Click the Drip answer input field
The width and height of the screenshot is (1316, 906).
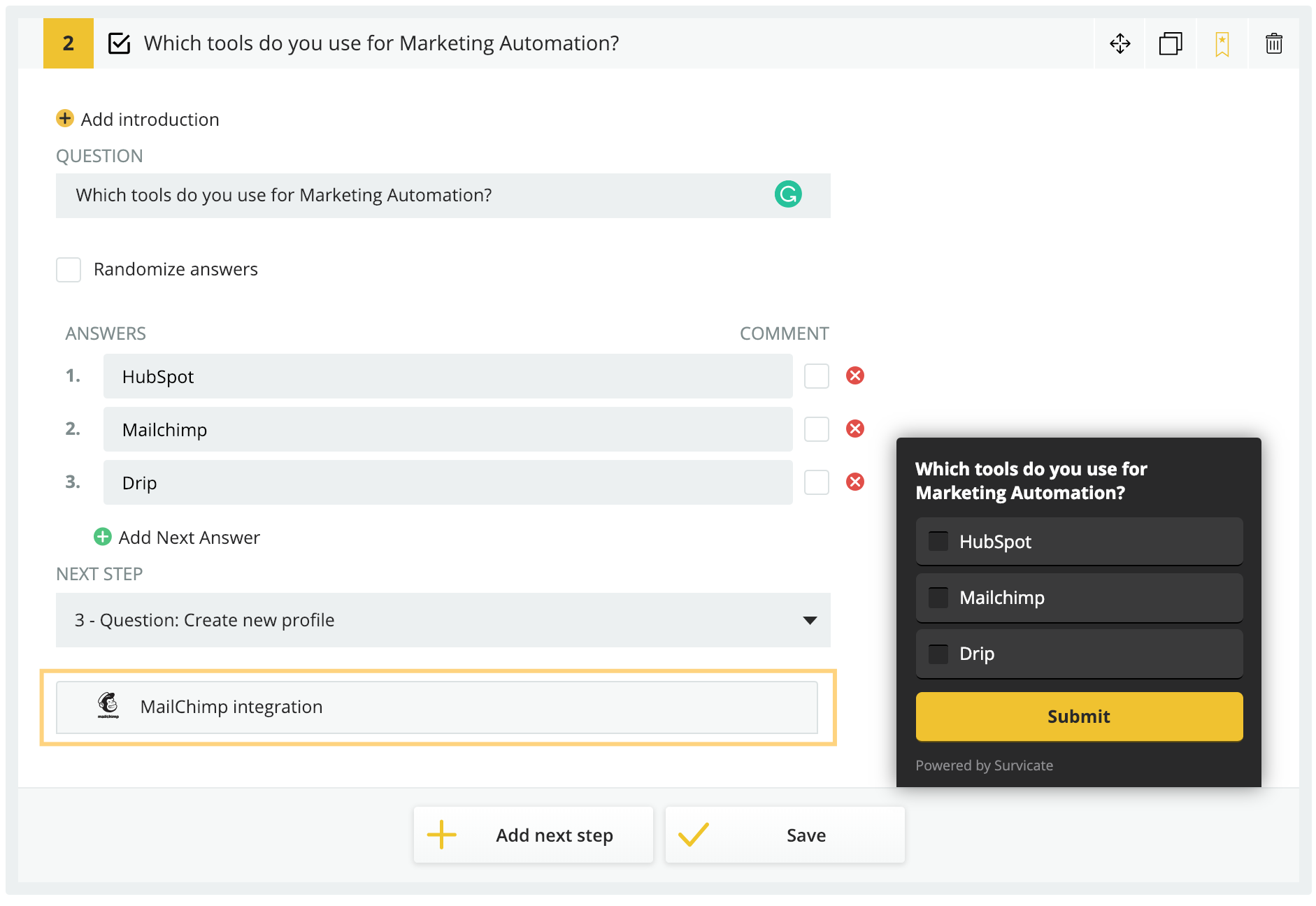[x=448, y=482]
